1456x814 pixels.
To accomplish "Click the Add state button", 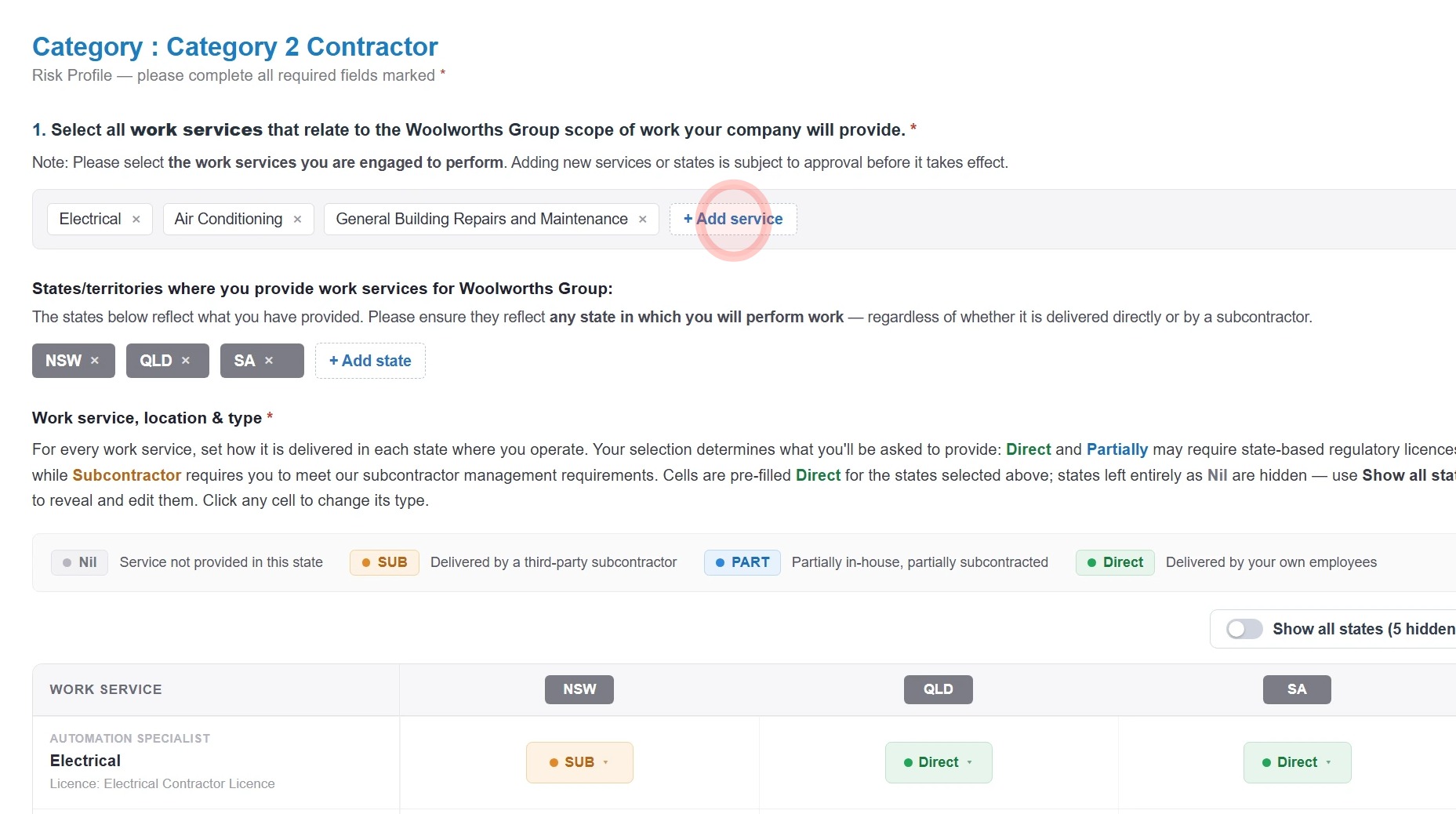I will click(370, 361).
